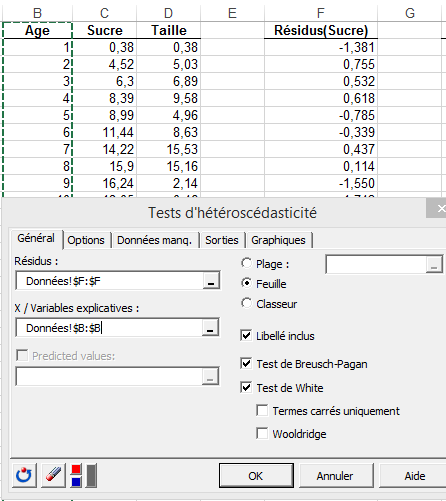Screen dimensions: 446x501
Task: Click the Résidus(Sucre) header cell
Action: tap(321, 30)
